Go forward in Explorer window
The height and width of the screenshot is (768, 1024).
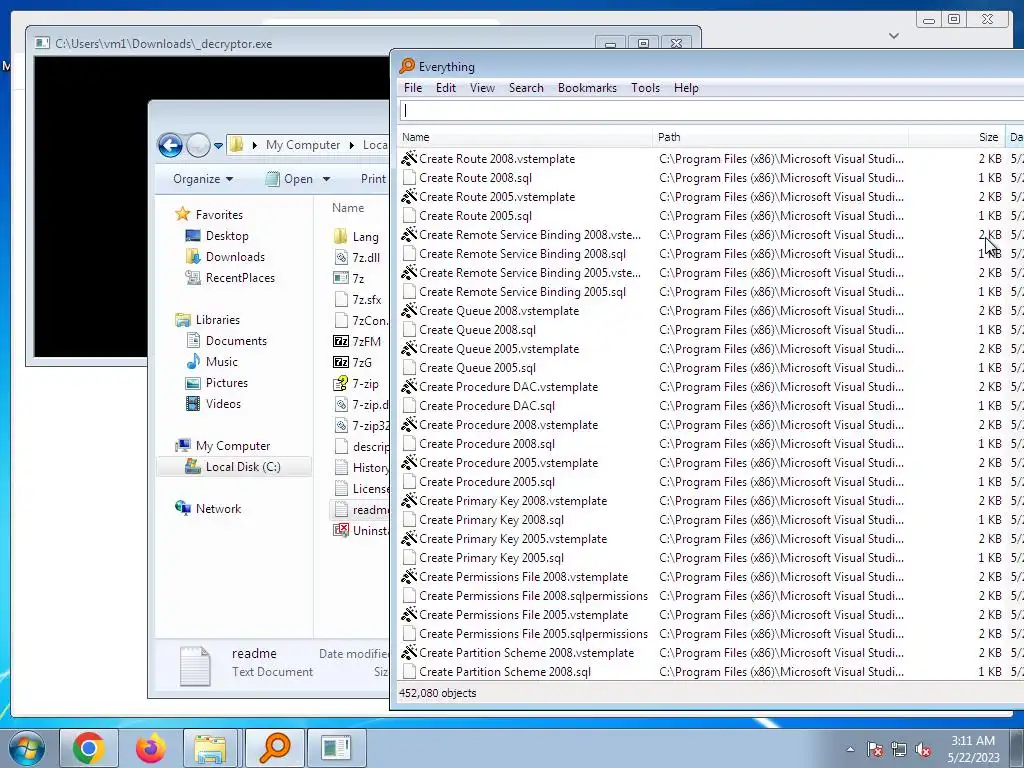pyautogui.click(x=198, y=145)
